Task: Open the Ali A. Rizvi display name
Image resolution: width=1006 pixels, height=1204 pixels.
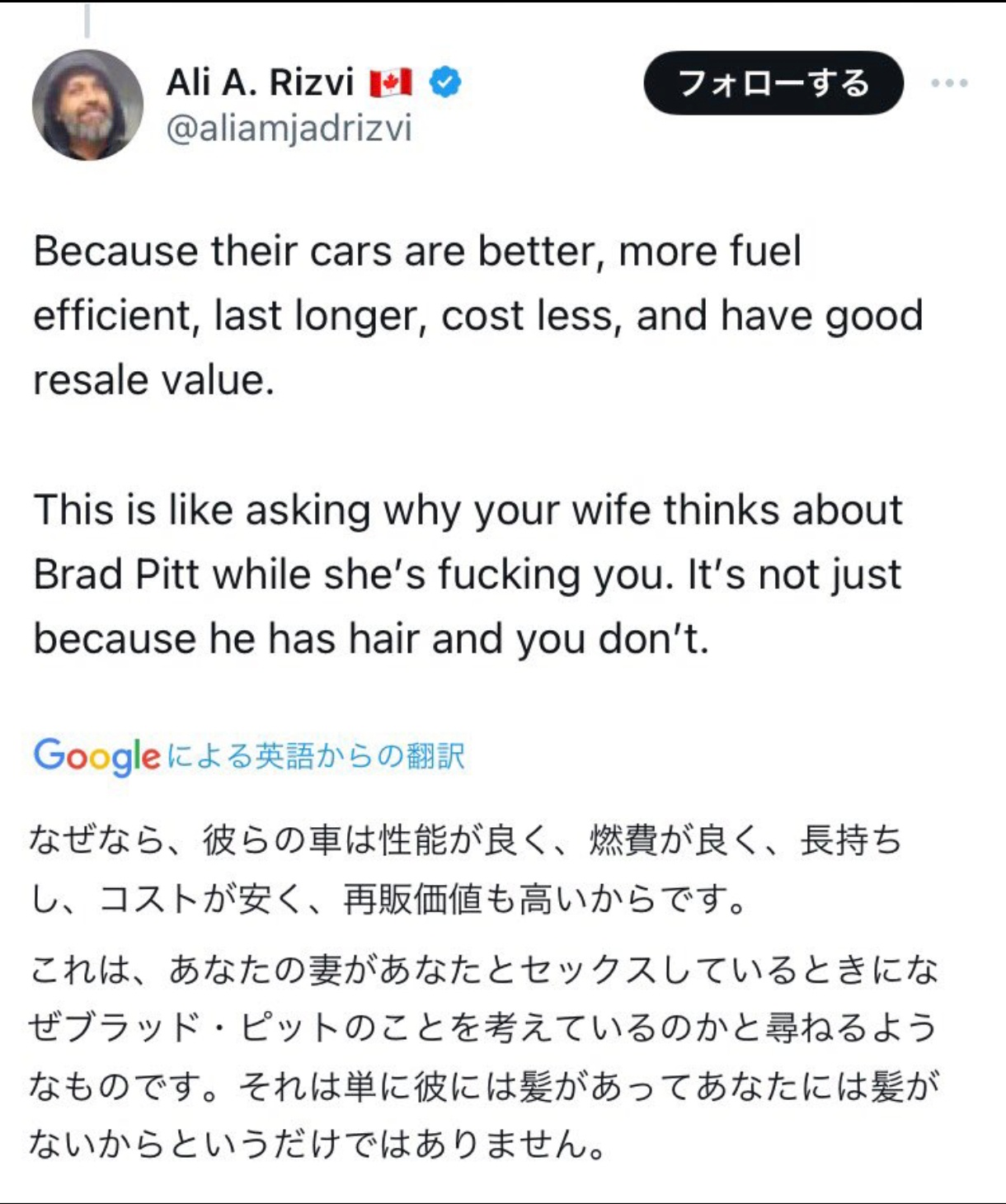Action: 260,82
